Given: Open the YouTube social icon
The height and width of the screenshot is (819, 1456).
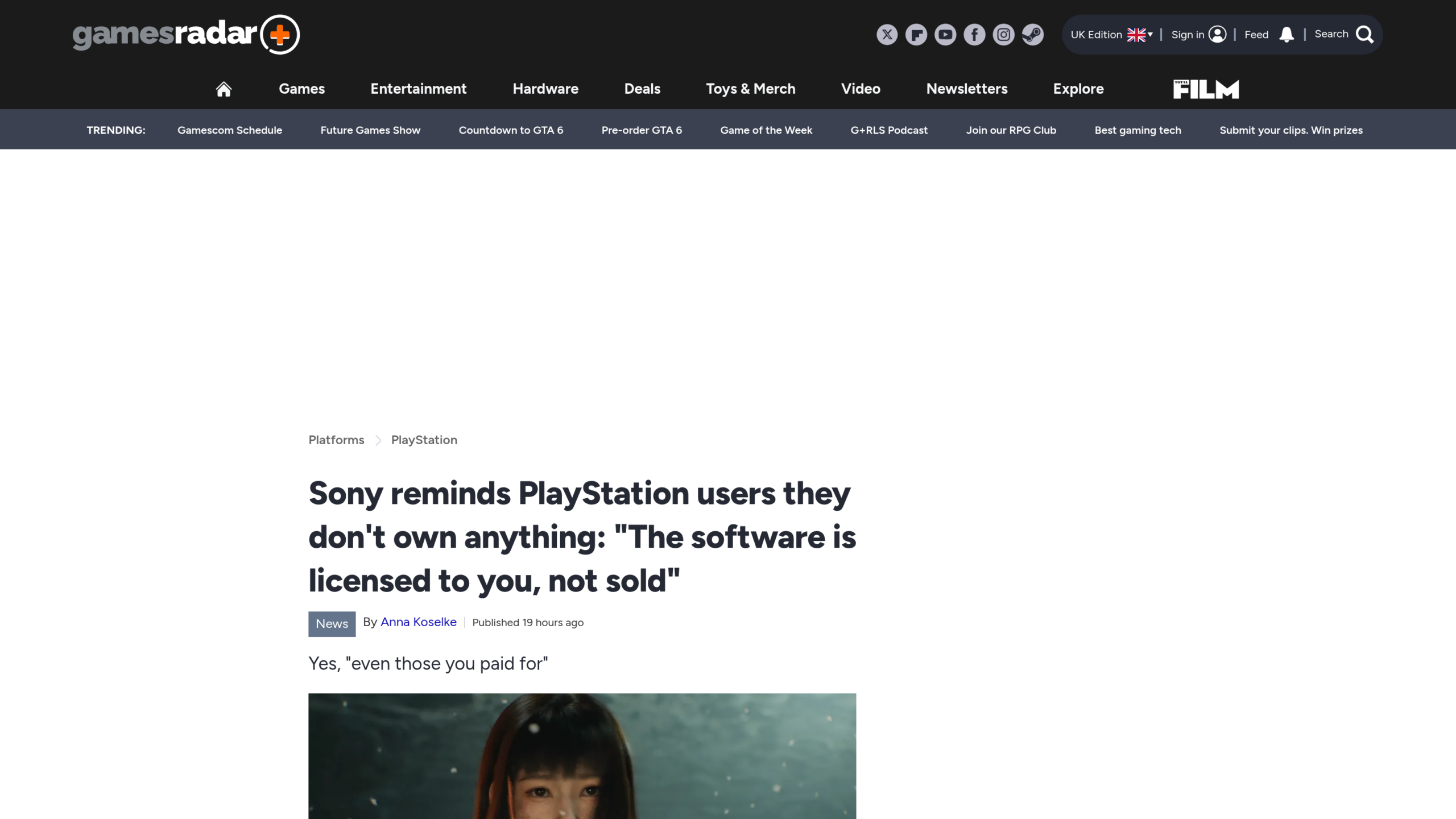Looking at the screenshot, I should (x=945, y=35).
